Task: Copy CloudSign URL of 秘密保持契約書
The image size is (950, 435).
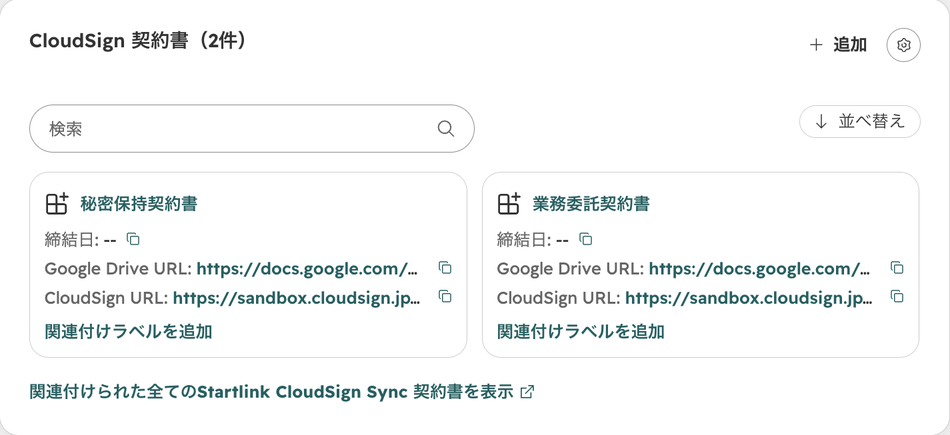Action: (445, 297)
